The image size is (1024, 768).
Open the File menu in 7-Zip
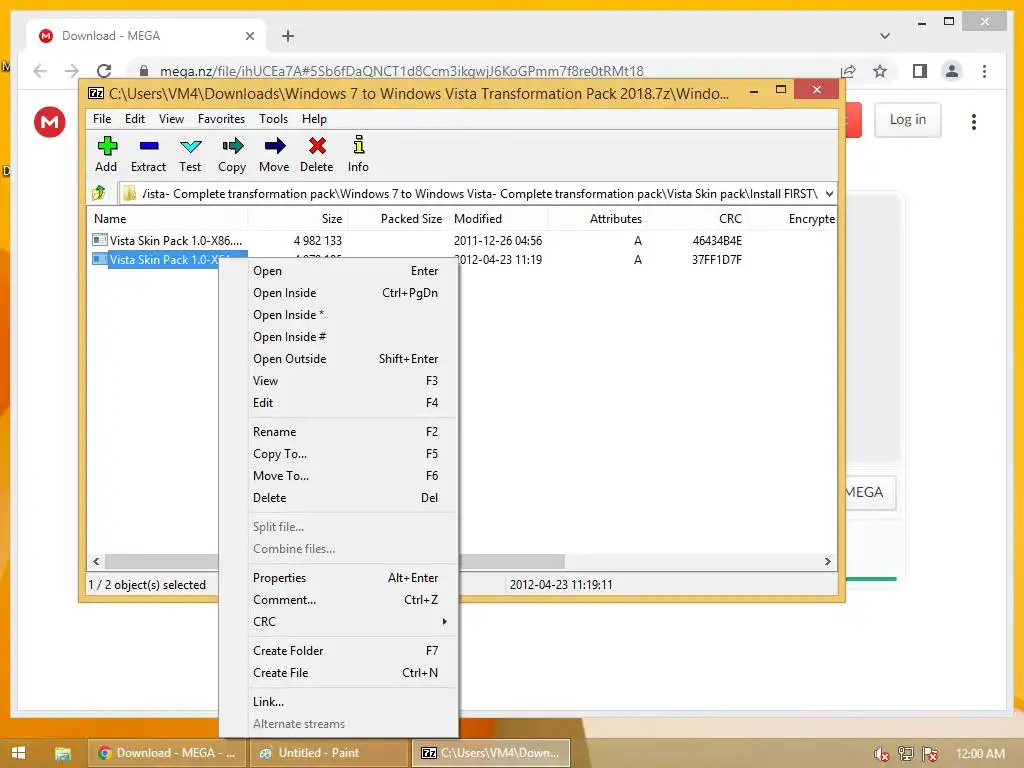tap(102, 119)
